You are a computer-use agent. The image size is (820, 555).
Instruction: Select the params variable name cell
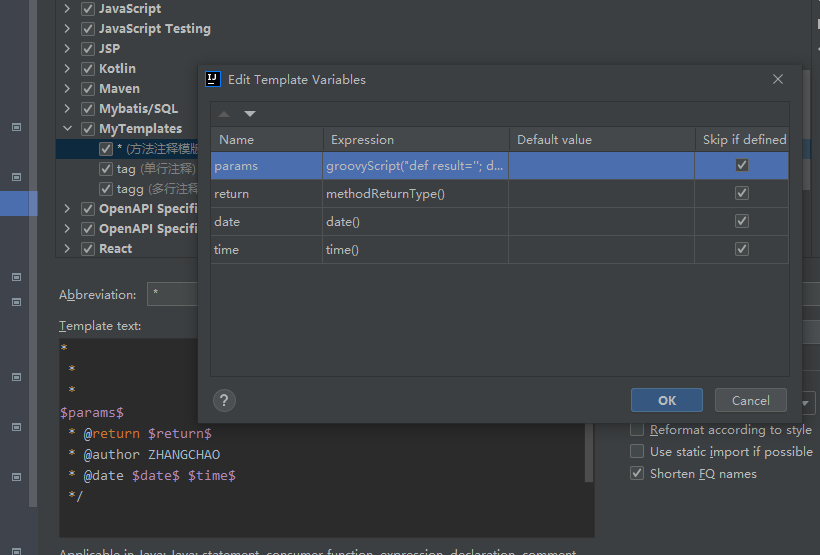pyautogui.click(x=267, y=166)
